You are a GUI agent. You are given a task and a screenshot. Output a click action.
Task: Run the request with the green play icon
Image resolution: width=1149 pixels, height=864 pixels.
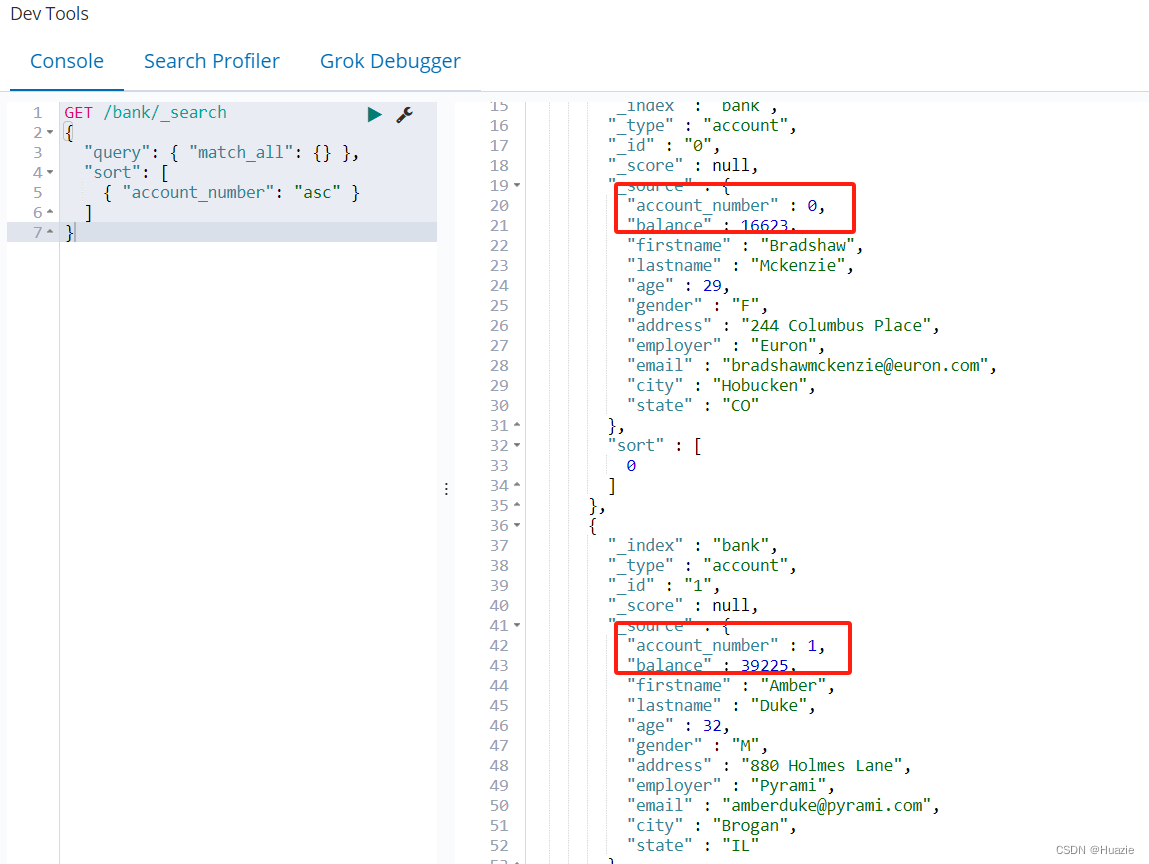tap(374, 114)
